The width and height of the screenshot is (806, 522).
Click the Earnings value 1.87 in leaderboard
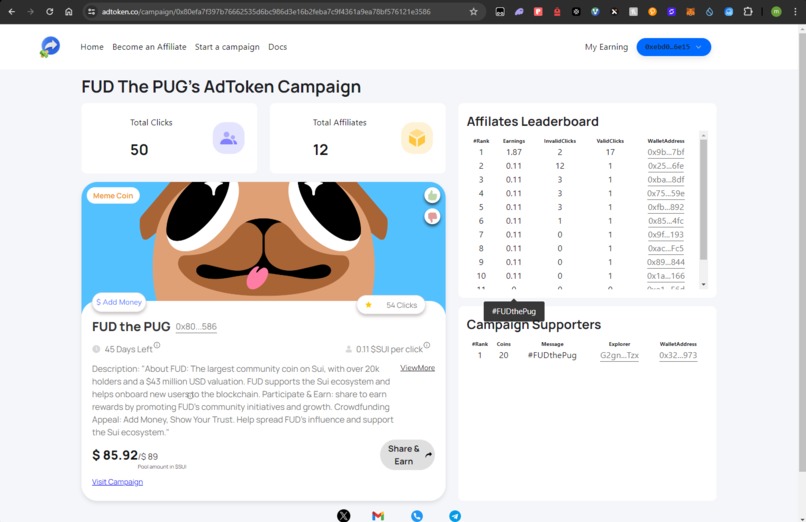514,152
